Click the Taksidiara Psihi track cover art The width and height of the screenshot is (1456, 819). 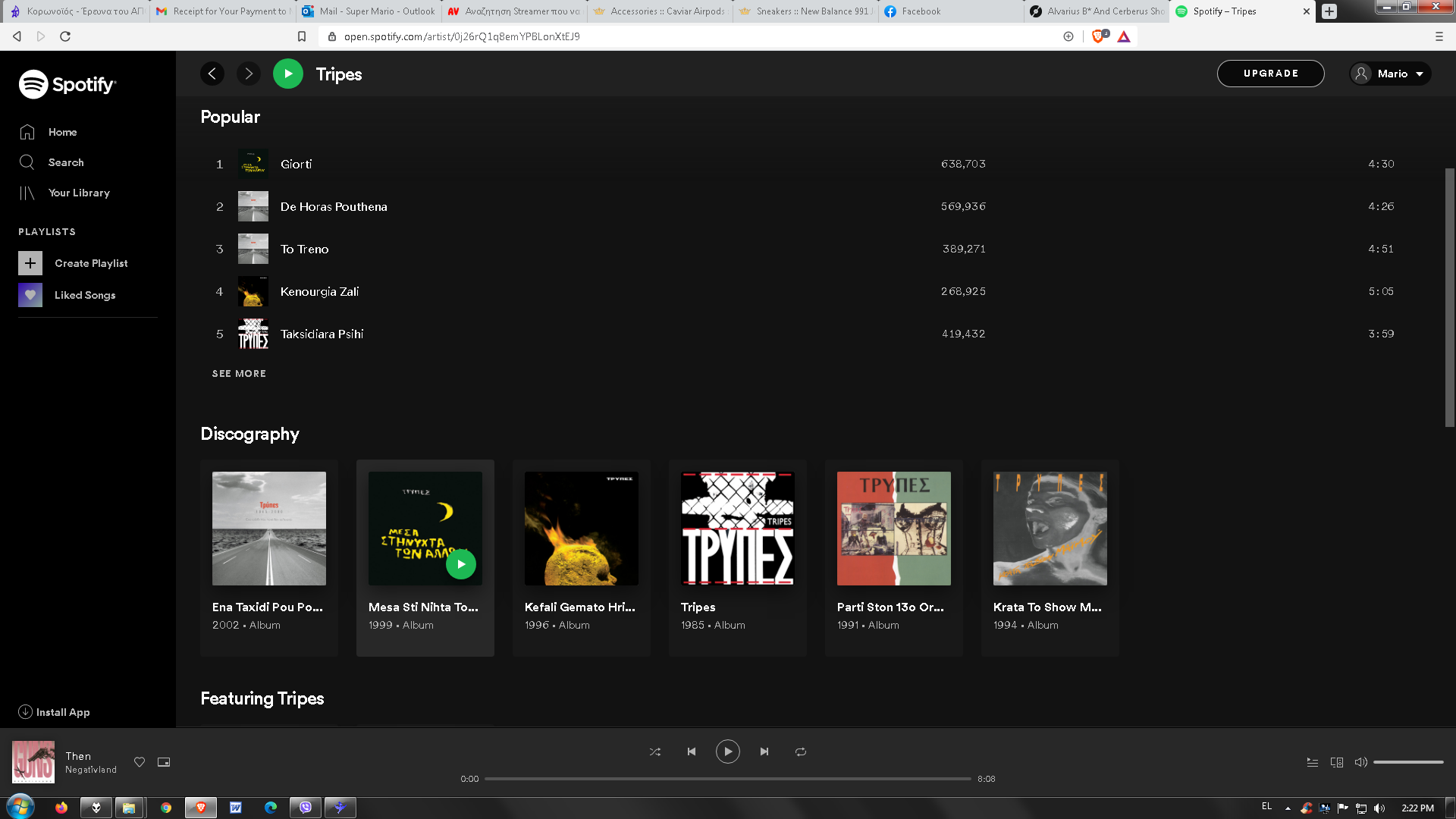click(253, 334)
